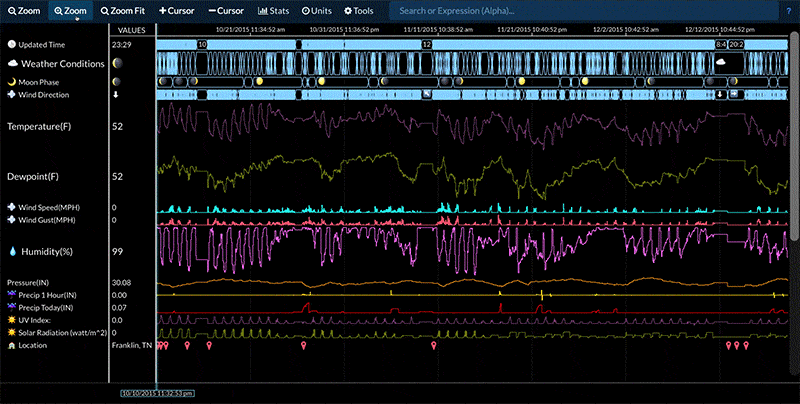Open the Stats panel
The height and width of the screenshot is (404, 800).
tap(273, 11)
